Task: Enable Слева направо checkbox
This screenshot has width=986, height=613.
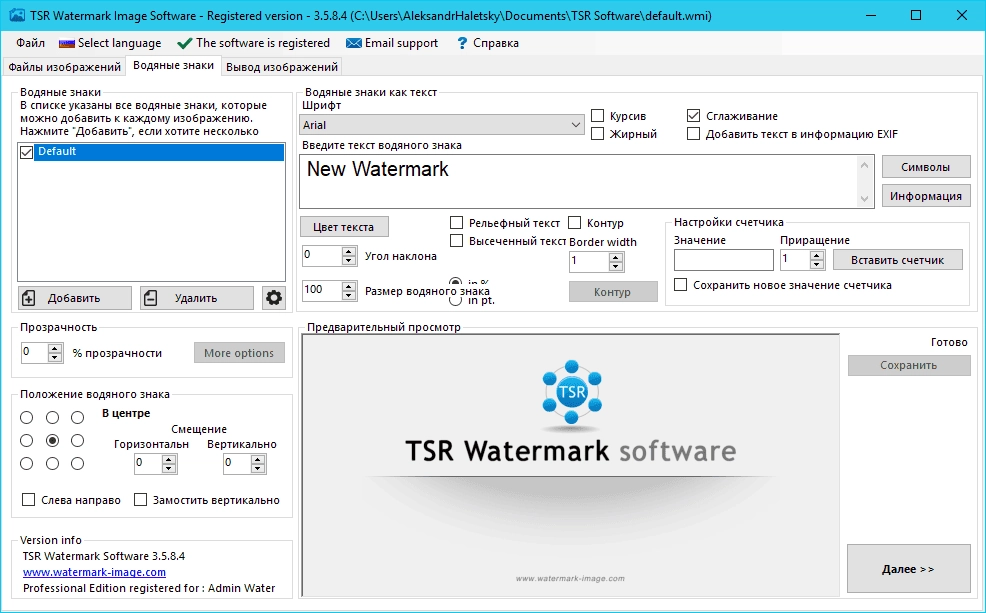Action: (x=28, y=500)
